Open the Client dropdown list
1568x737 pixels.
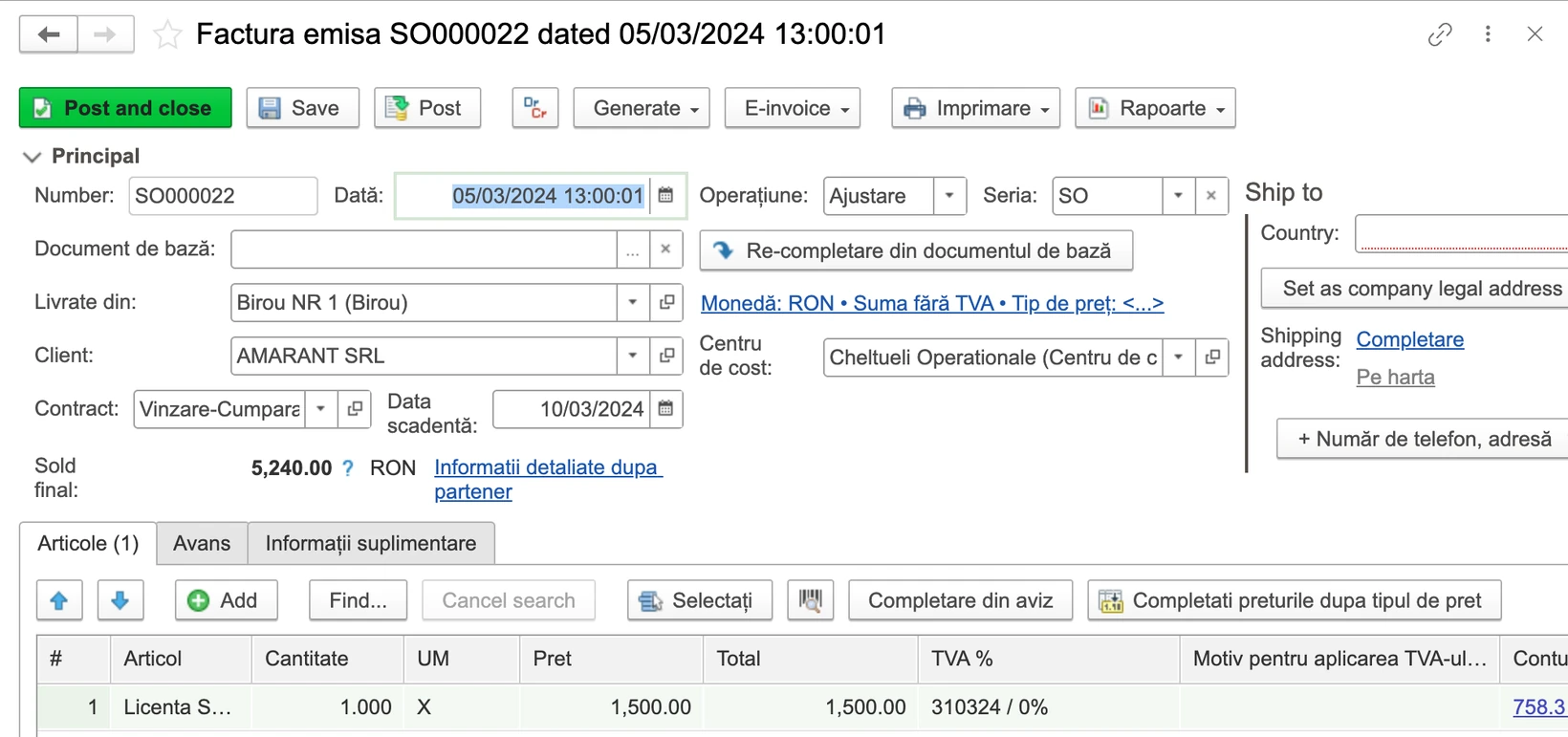click(x=633, y=356)
